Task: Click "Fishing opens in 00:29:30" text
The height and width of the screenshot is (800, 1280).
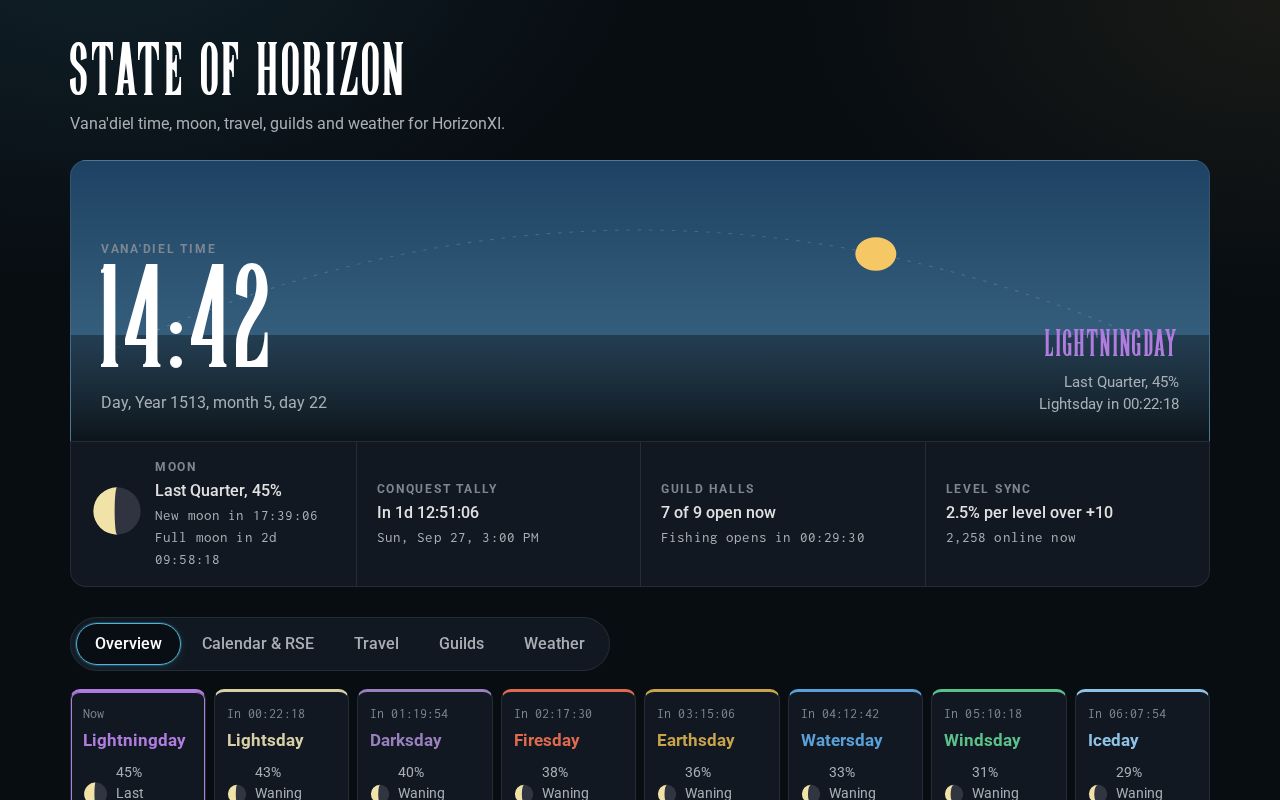Action: click(763, 538)
